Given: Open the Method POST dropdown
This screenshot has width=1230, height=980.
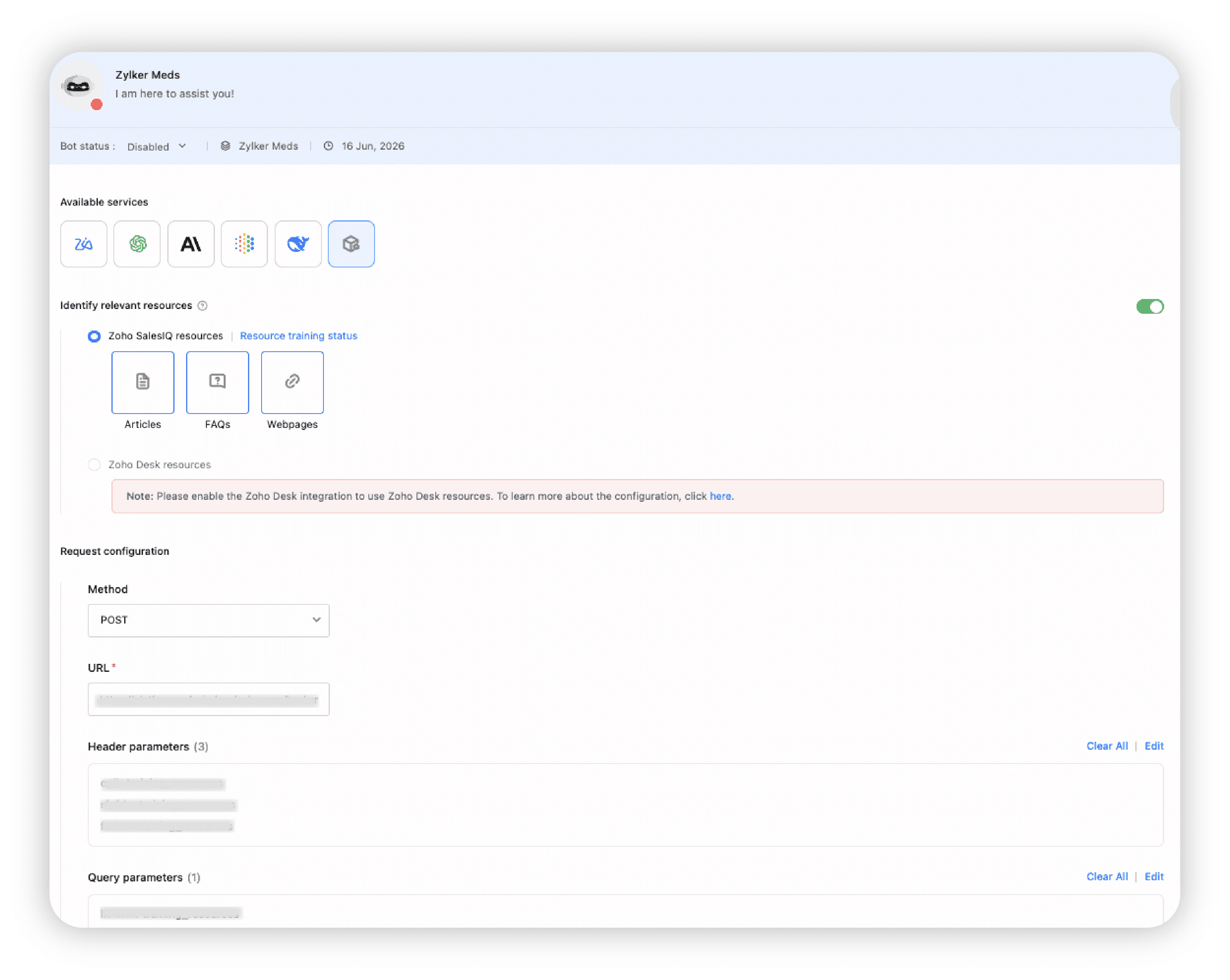Looking at the screenshot, I should click(x=208, y=620).
